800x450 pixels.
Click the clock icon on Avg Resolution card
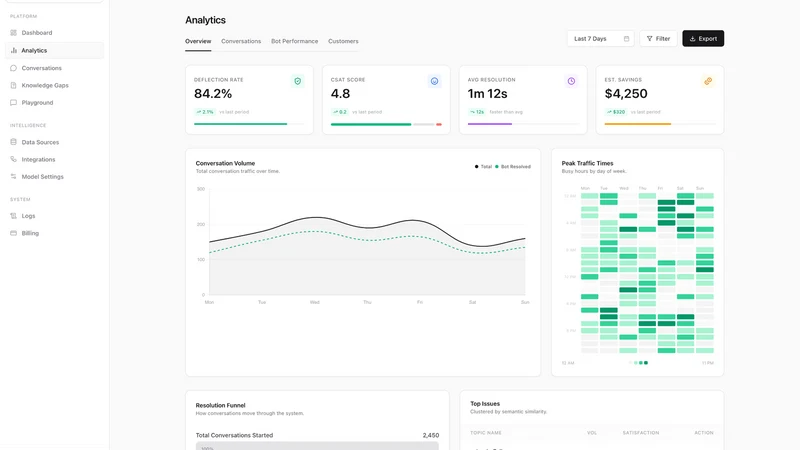[x=571, y=81]
